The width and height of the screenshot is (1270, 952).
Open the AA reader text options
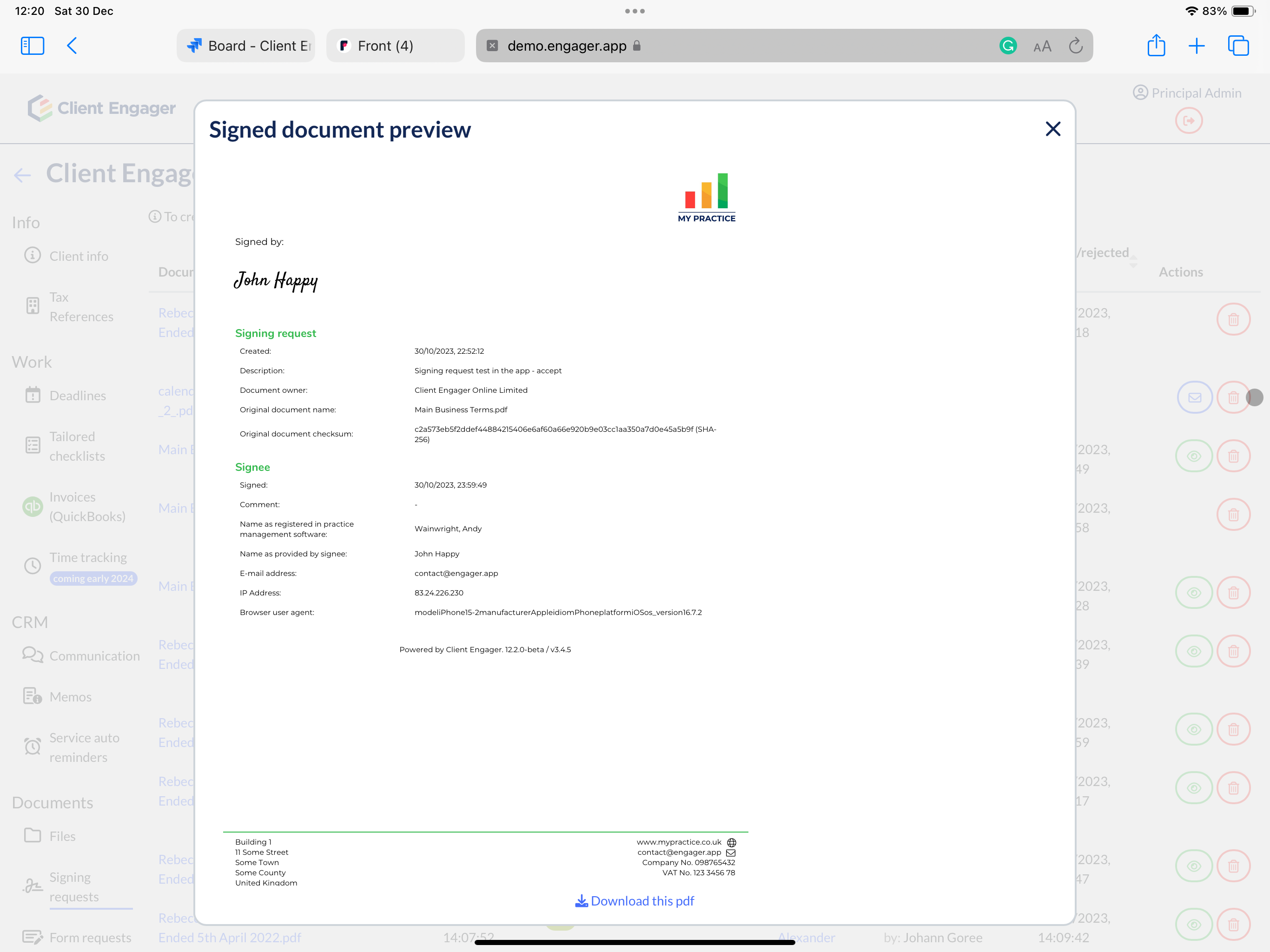1042,46
